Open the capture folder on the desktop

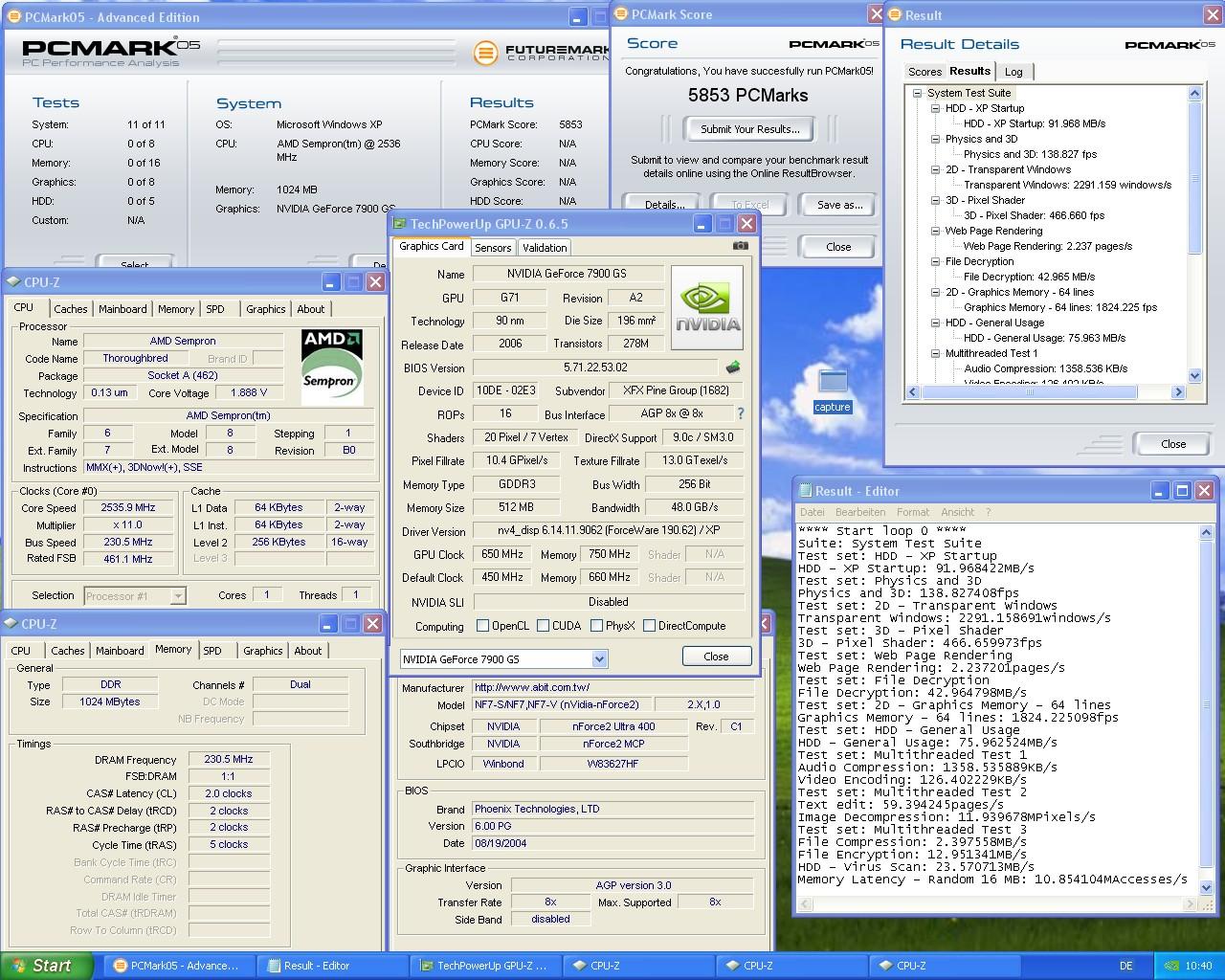tap(833, 390)
